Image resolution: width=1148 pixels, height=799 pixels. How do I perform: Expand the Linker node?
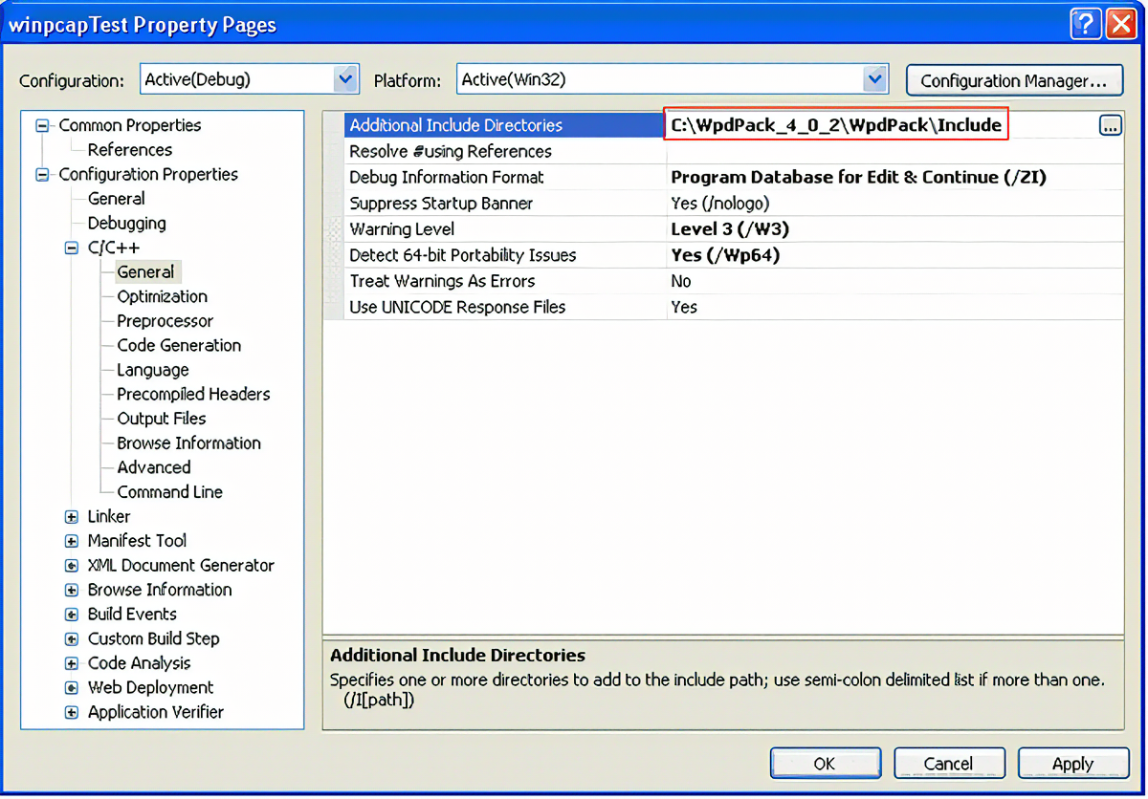(x=72, y=517)
